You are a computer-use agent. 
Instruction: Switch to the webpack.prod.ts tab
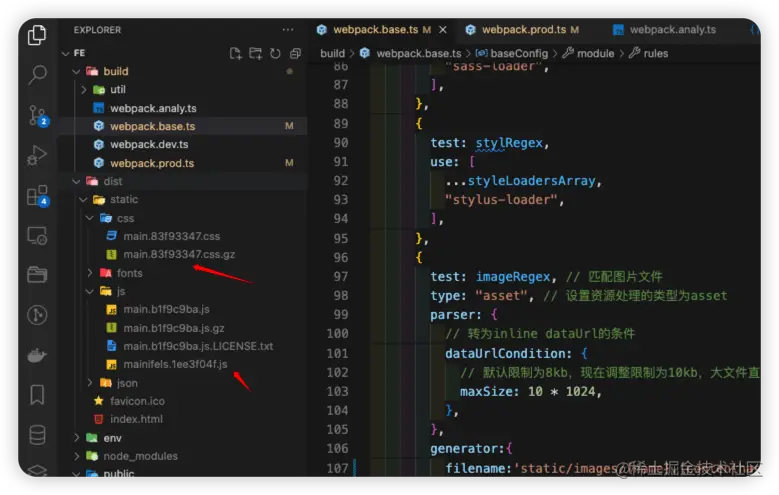point(524,30)
